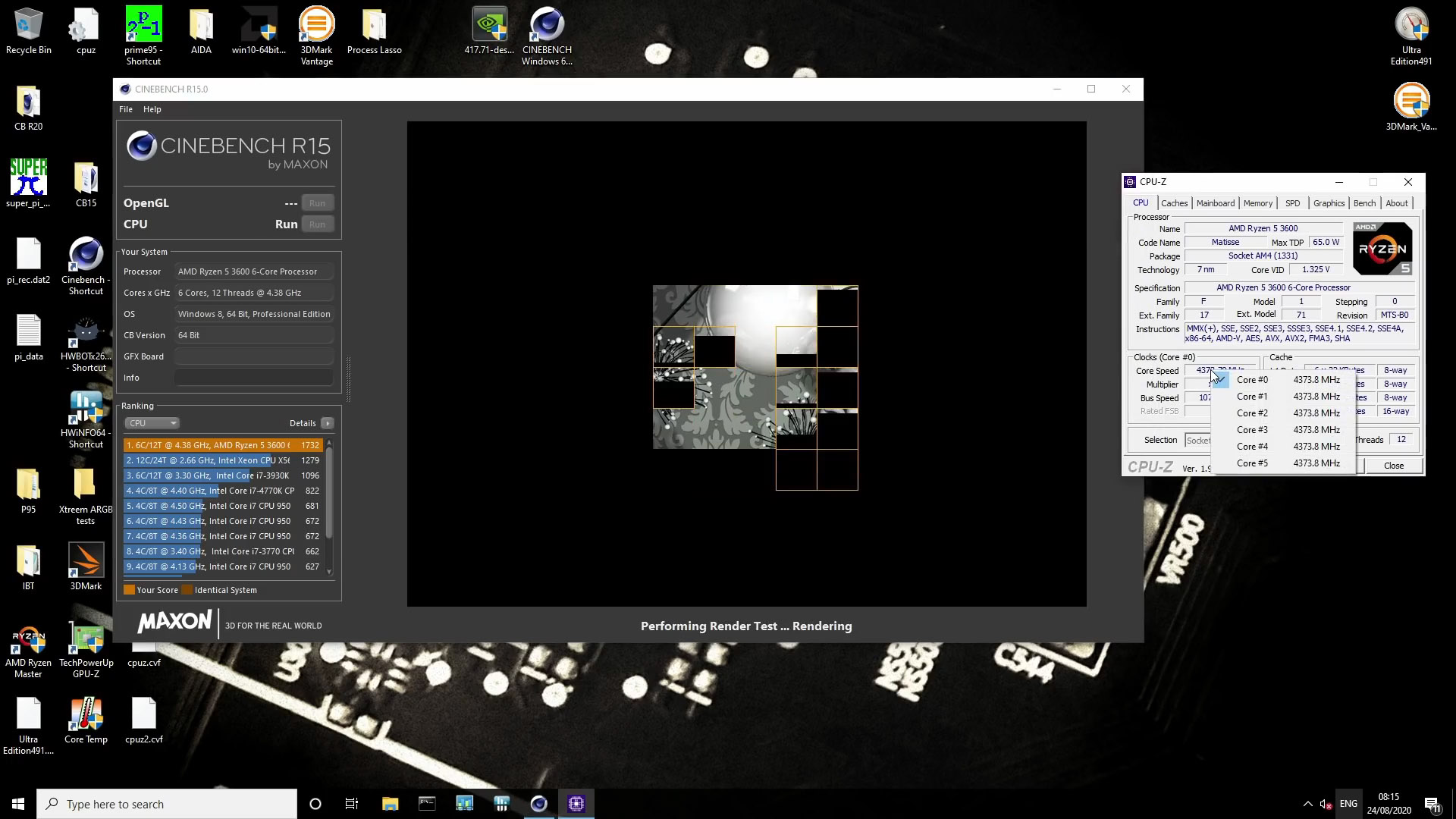Open the CB15 folder icon
The height and width of the screenshot is (819, 1456).
point(86,184)
